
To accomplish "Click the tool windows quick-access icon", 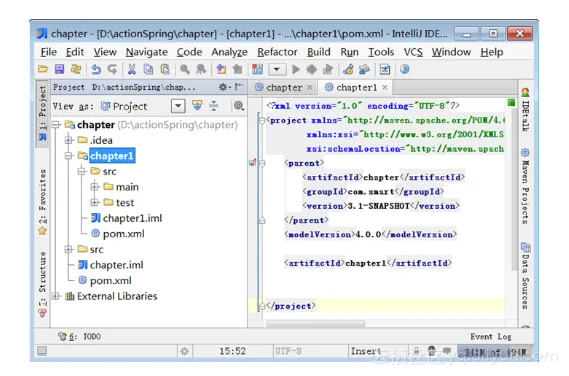I will (x=42, y=351).
